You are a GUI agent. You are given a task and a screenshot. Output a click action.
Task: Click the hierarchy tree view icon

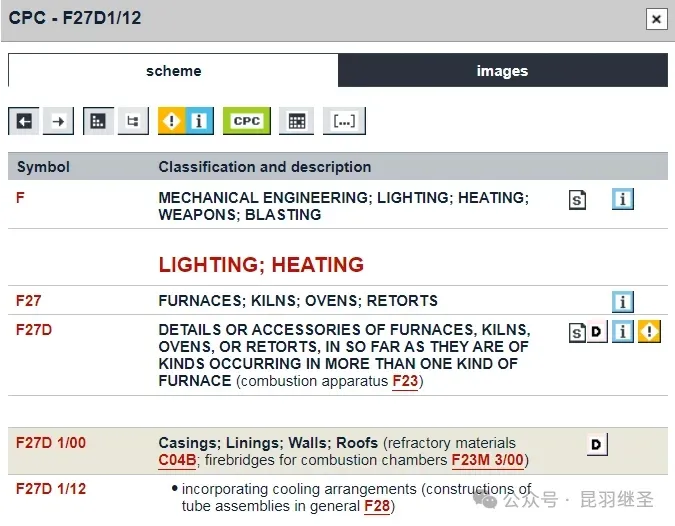(131, 121)
